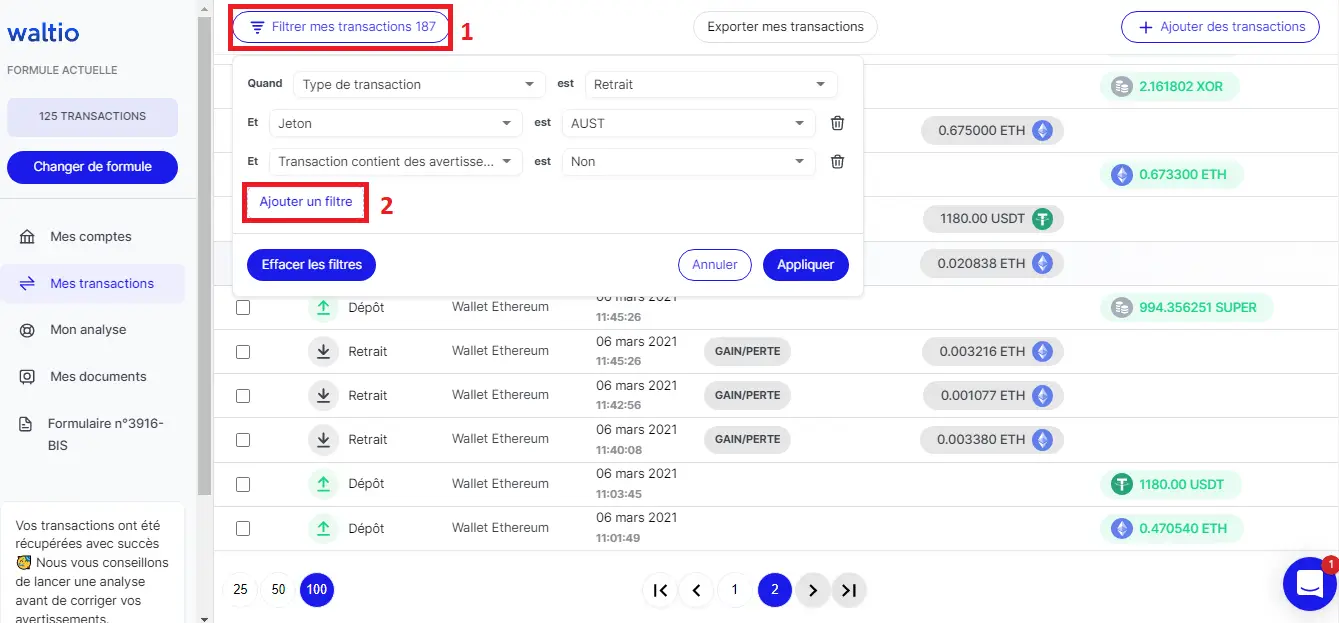
Task: Navigate to Mes comptes
Action: pyautogui.click(x=90, y=237)
